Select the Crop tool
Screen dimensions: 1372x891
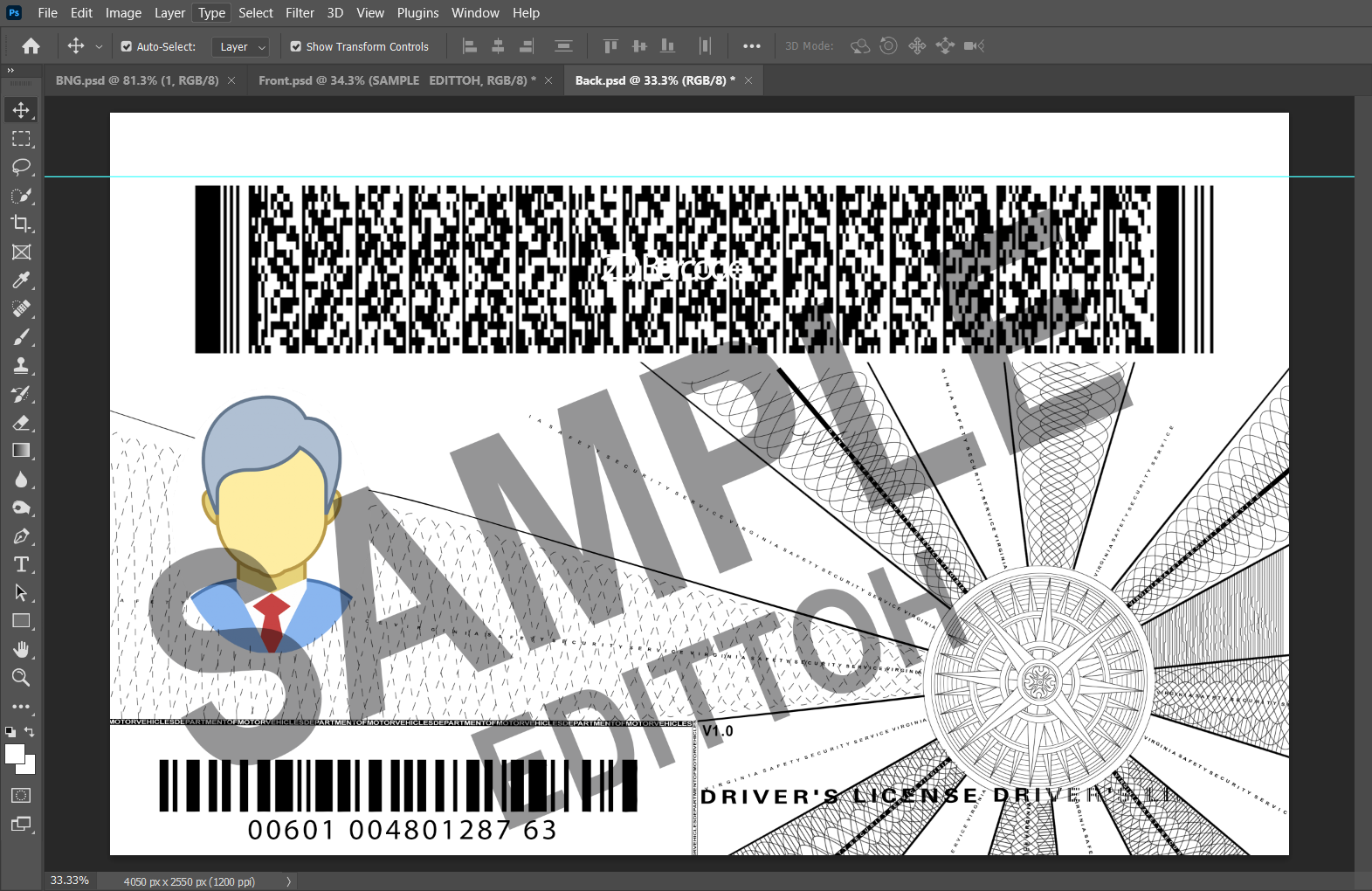pyautogui.click(x=21, y=224)
